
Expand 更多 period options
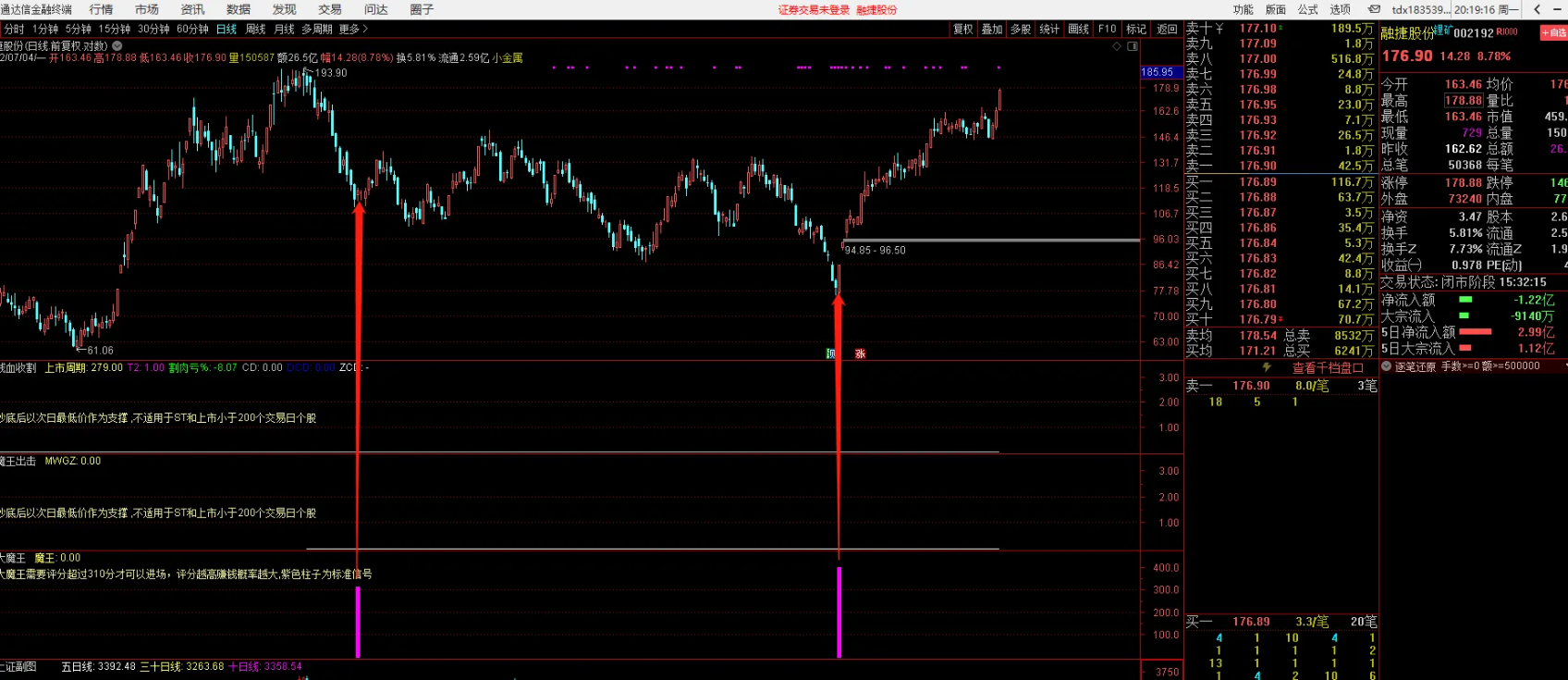(353, 30)
